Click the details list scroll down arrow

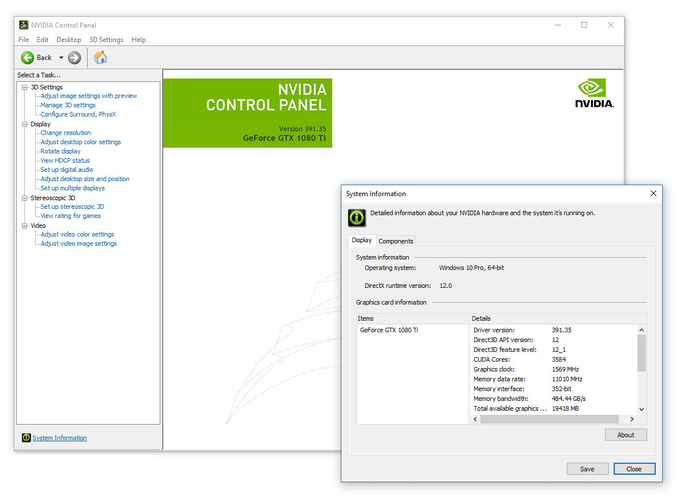pos(641,409)
